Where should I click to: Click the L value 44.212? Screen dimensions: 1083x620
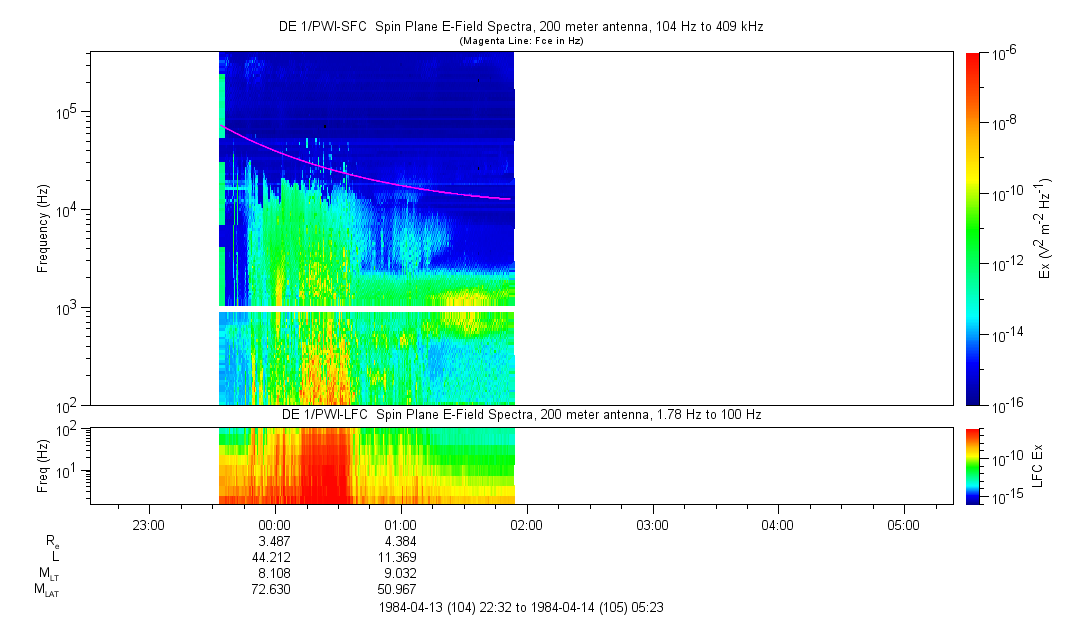(x=274, y=556)
